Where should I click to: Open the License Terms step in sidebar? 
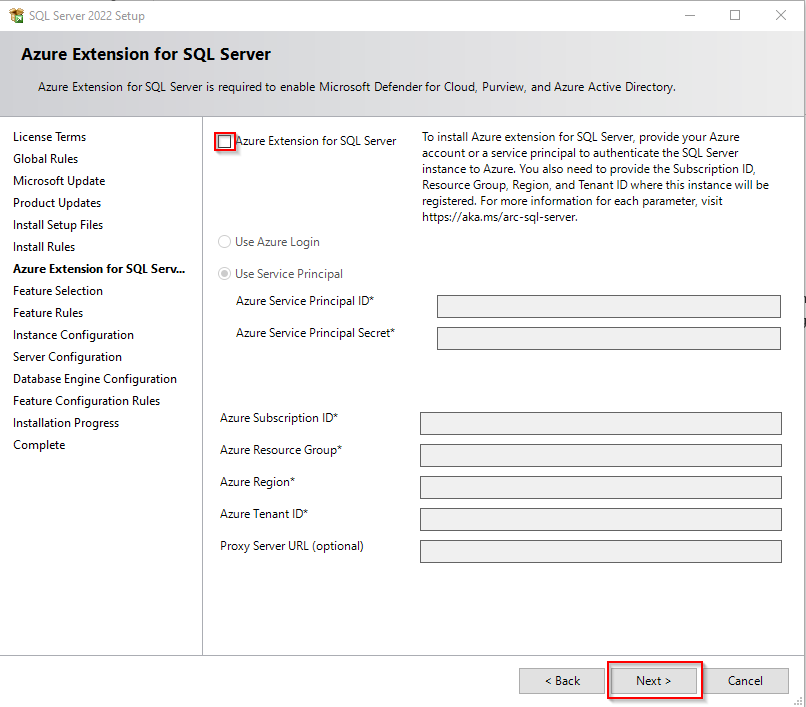pyautogui.click(x=50, y=137)
